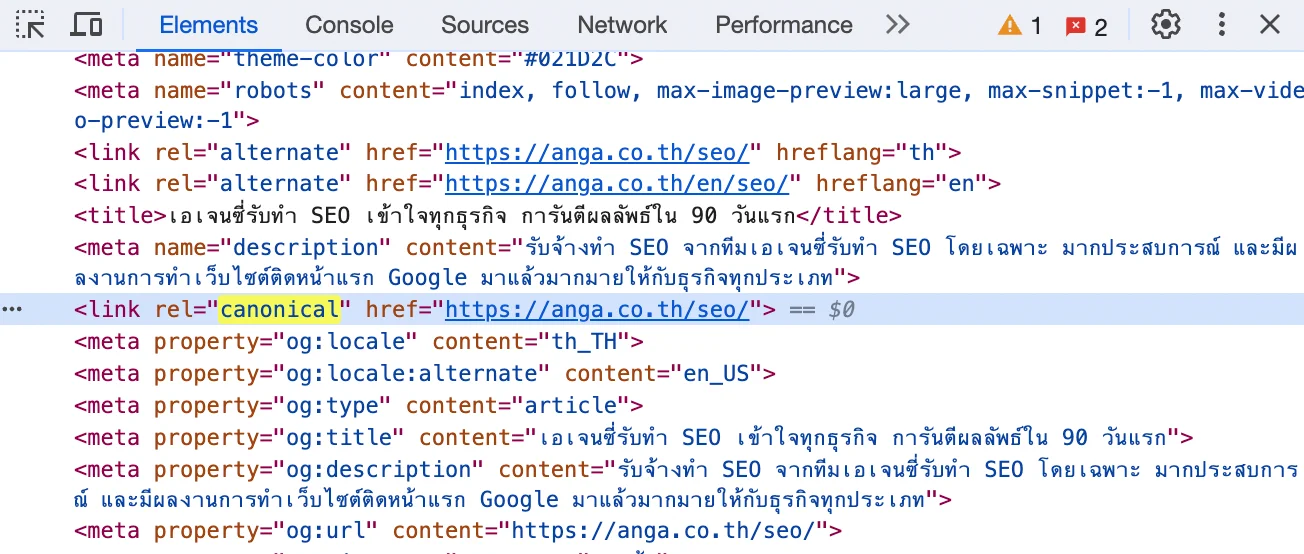1304x554 pixels.
Task: Switch to the Performance tab
Action: 784,25
